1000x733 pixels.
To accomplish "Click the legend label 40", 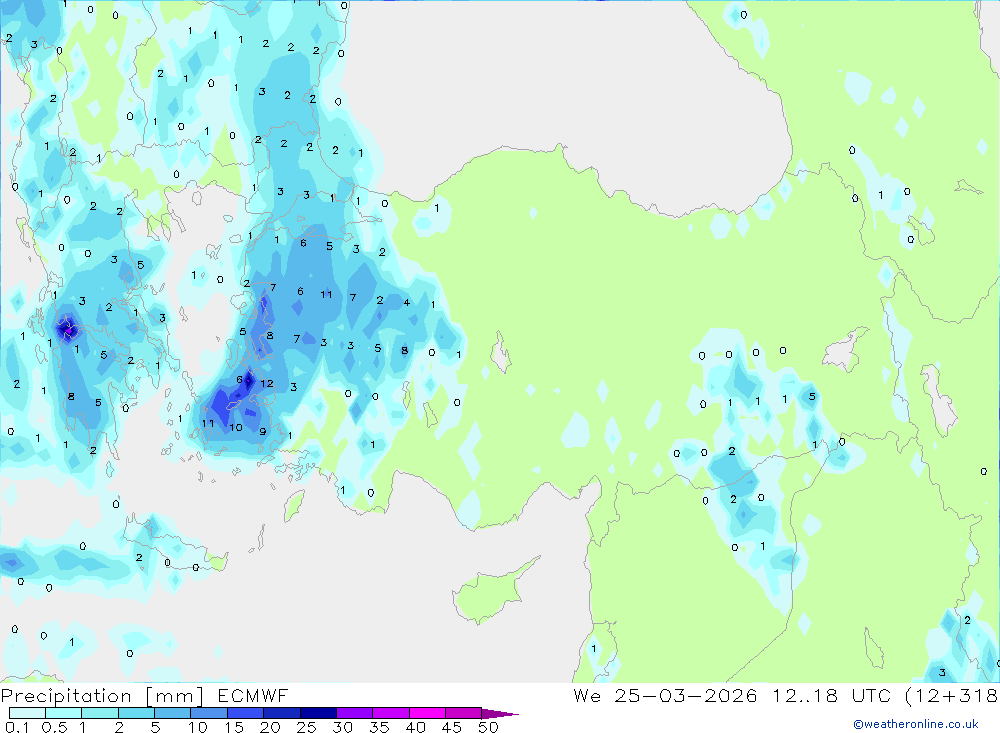I will [x=415, y=727].
